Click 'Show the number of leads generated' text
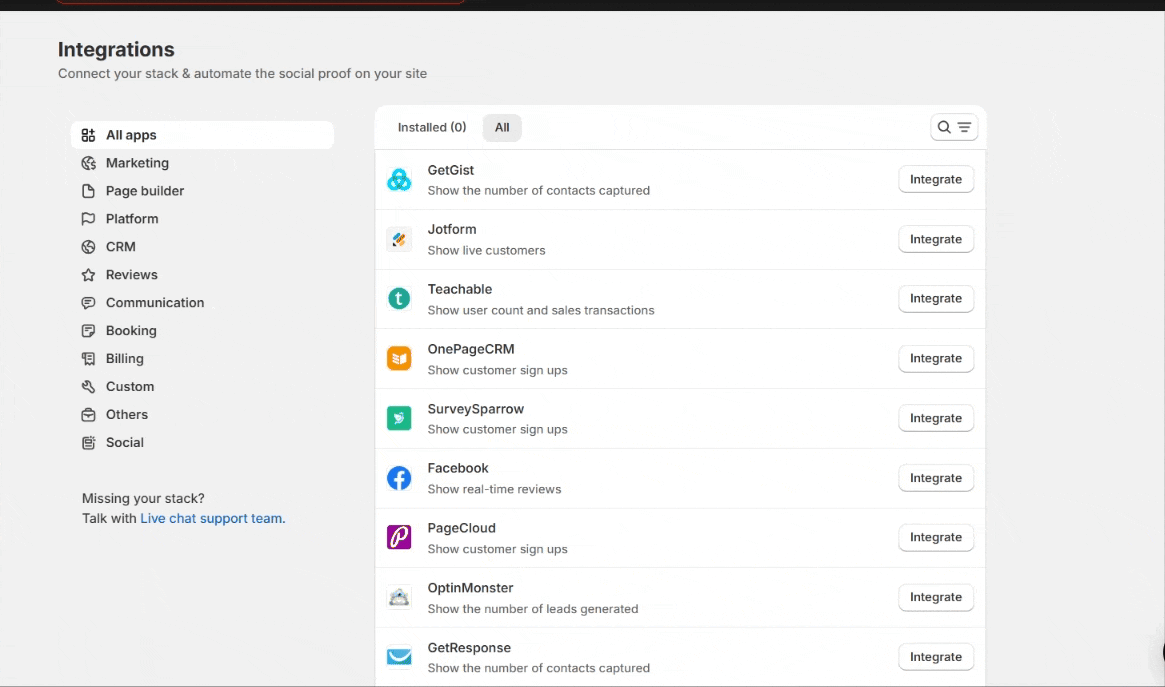The image size is (1165, 687). pyautogui.click(x=533, y=608)
